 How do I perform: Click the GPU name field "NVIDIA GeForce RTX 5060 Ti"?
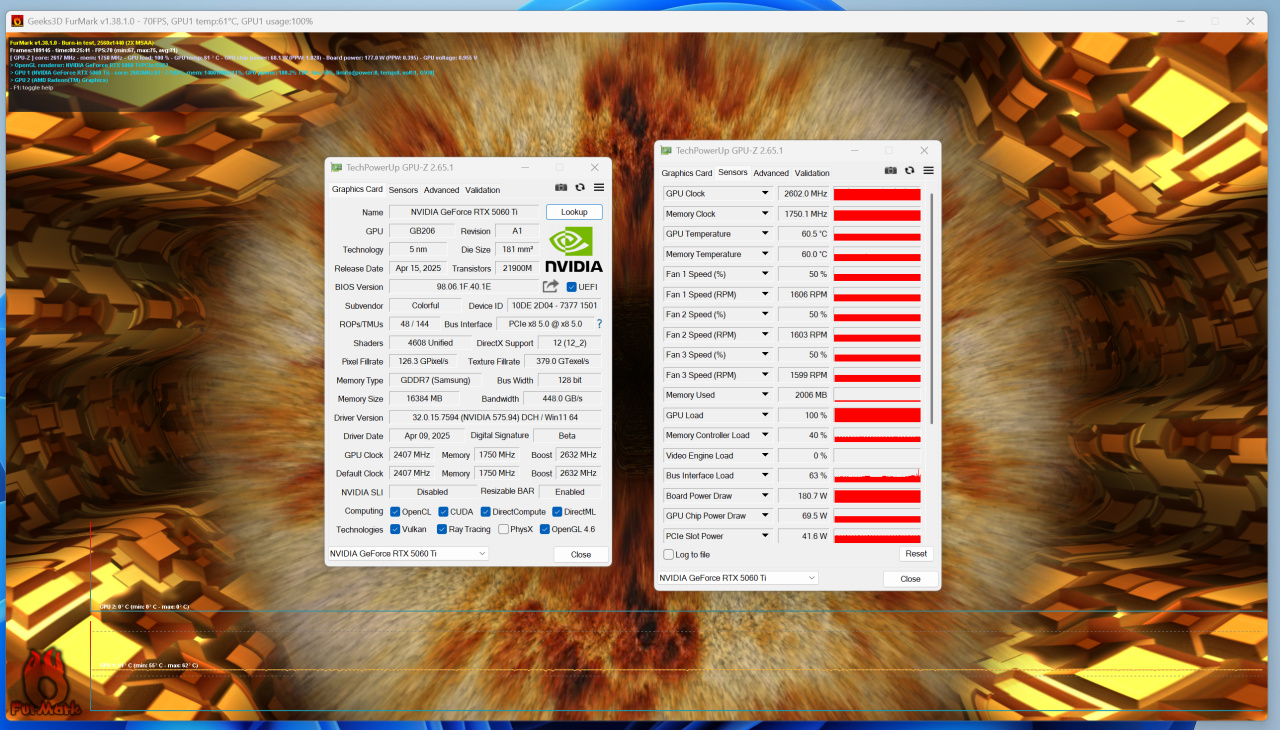pos(464,212)
